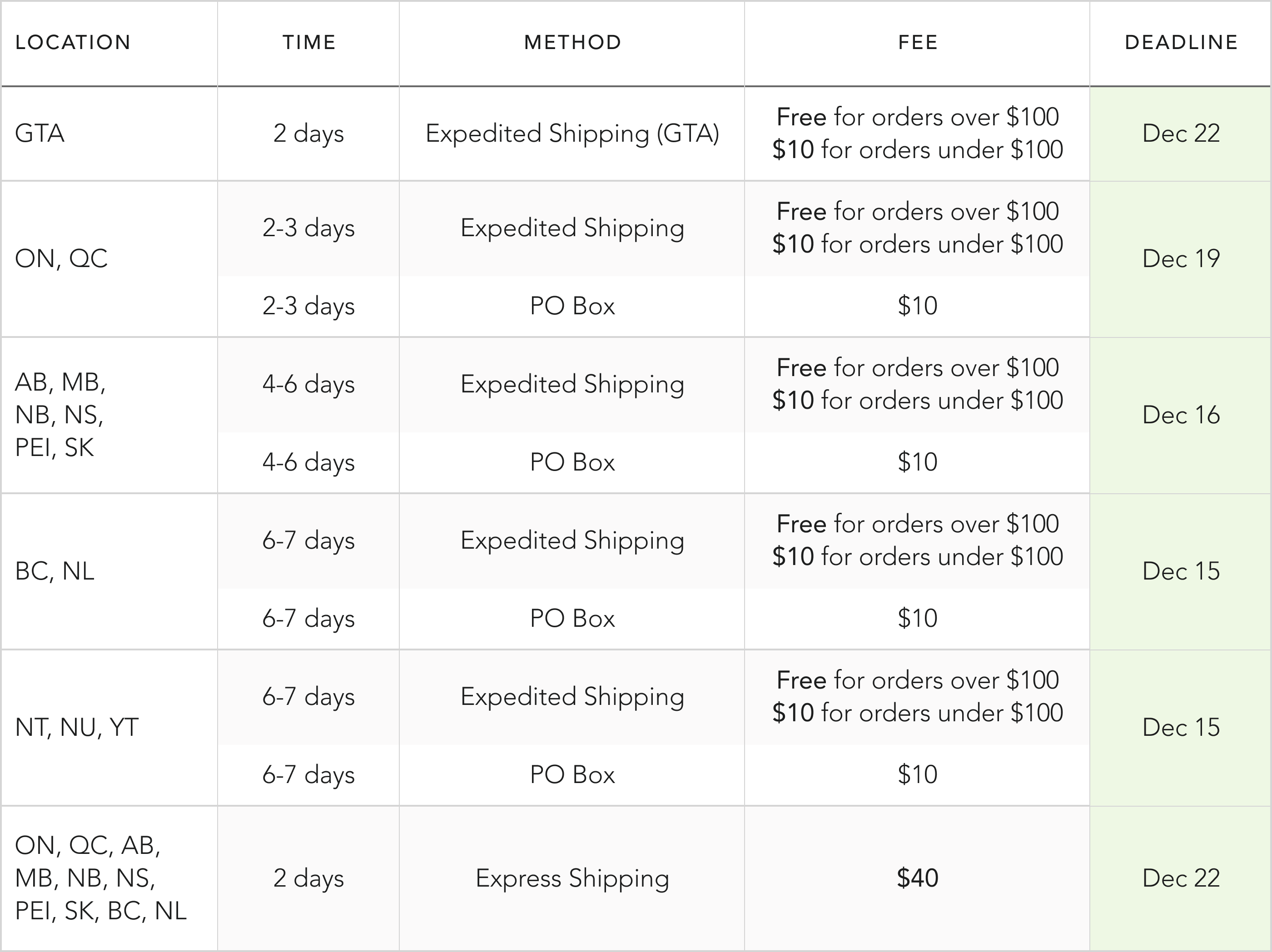Viewport: 1272px width, 952px height.
Task: Click the Express Shipping method cell
Action: [572, 878]
